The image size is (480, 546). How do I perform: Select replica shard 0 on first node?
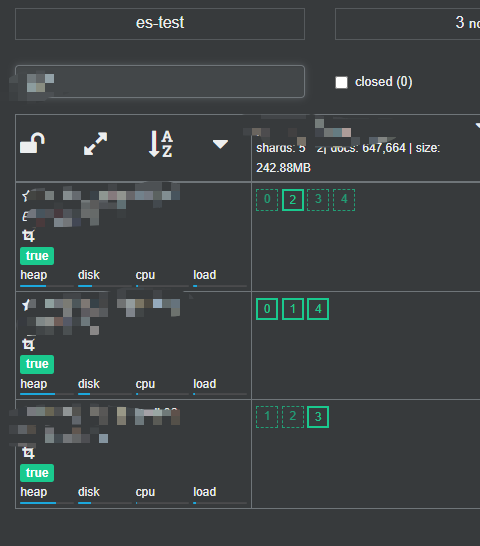pyautogui.click(x=267, y=200)
